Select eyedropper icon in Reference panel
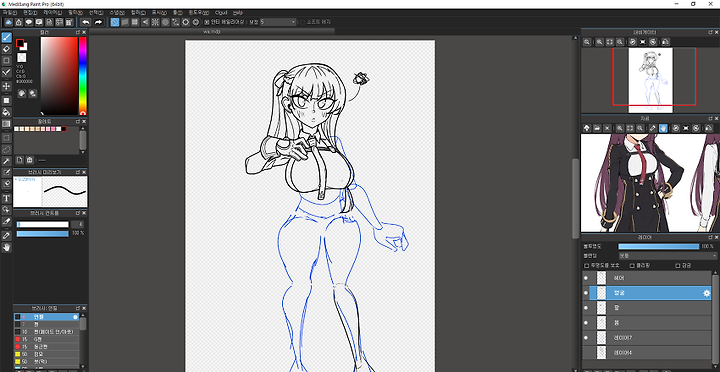 click(x=652, y=128)
